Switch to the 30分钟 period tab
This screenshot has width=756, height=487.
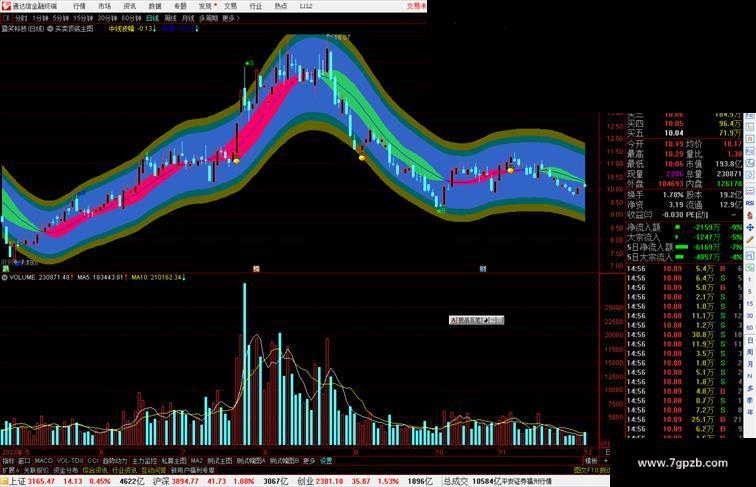pyautogui.click(x=107, y=18)
